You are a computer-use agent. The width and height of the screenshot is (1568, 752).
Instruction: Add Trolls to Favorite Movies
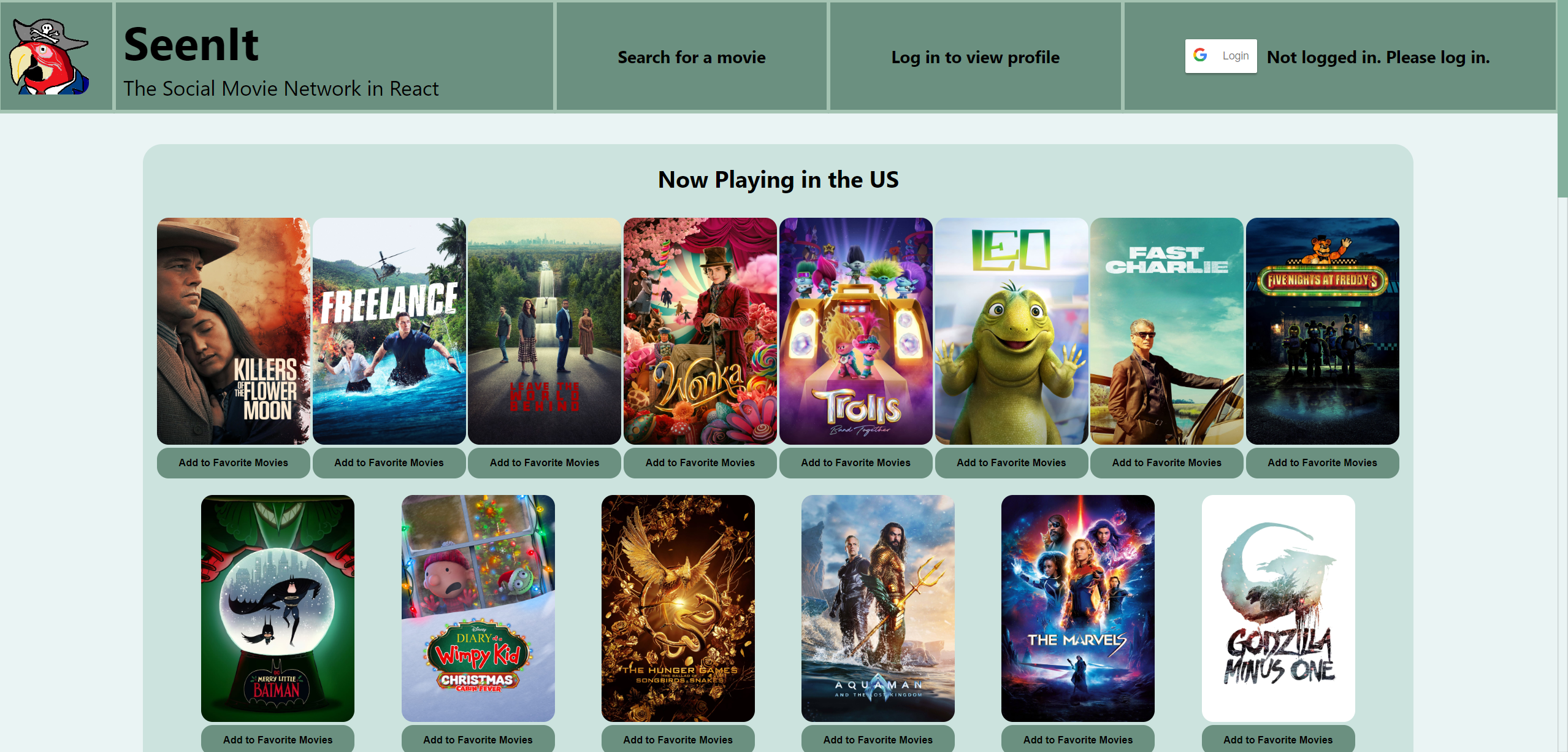pos(856,462)
